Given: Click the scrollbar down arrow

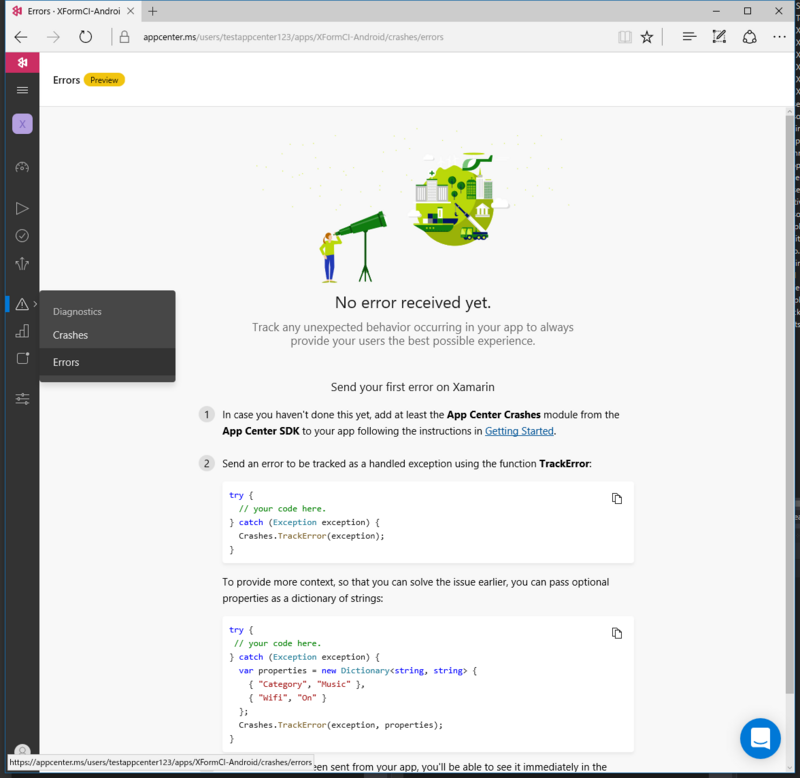Looking at the screenshot, I should (790, 767).
